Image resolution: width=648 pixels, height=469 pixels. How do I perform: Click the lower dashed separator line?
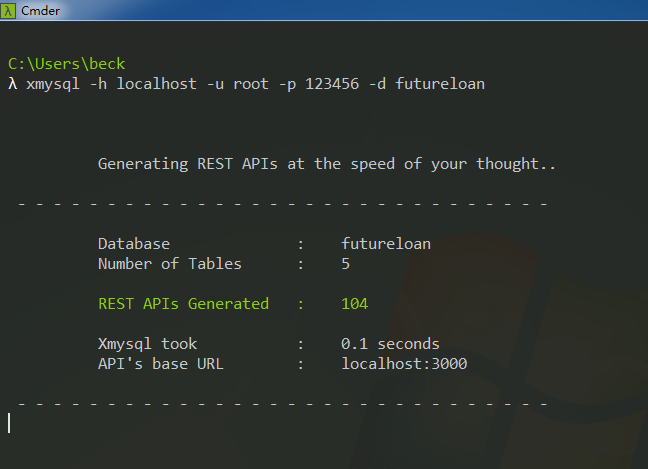click(282, 403)
